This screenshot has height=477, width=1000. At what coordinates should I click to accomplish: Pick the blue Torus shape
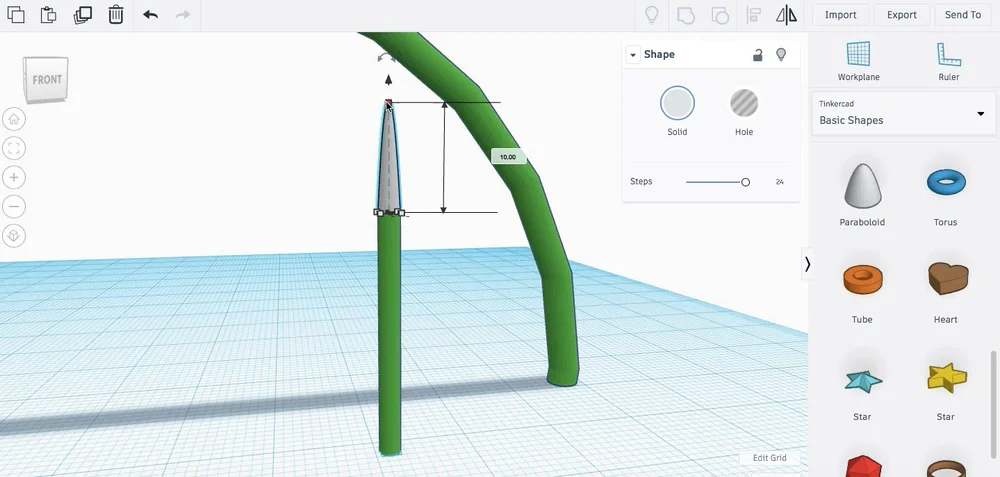pyautogui.click(x=946, y=182)
